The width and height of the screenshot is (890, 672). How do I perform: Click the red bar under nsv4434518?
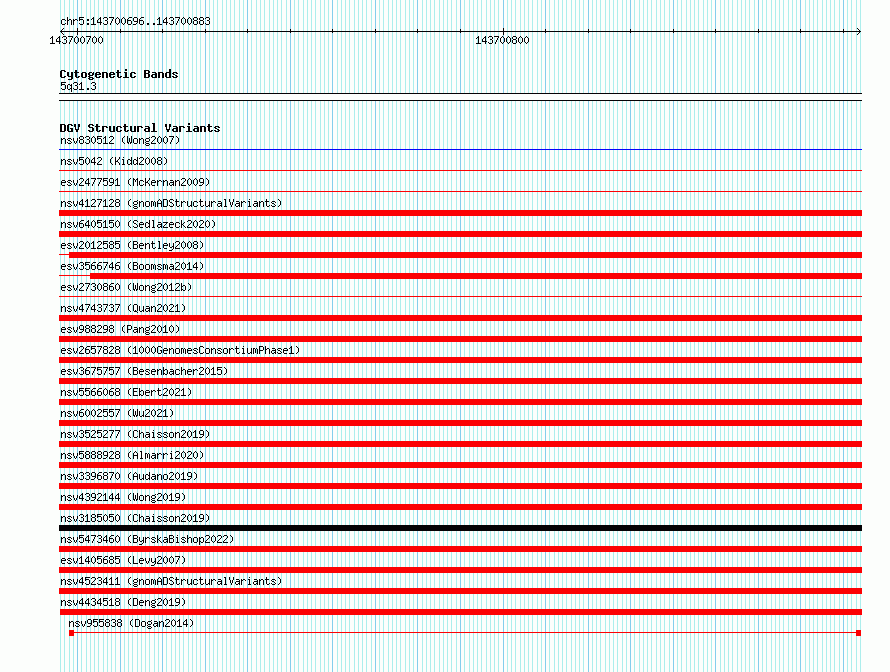point(460,612)
